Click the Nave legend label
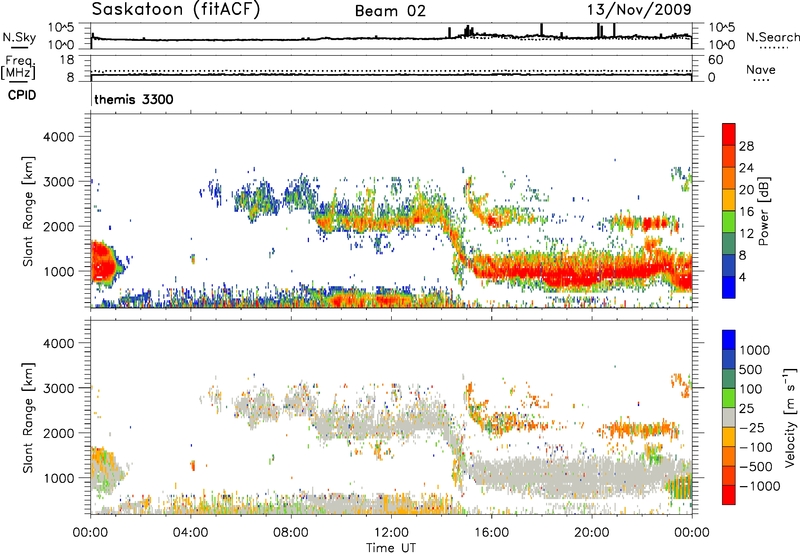The image size is (800, 554). point(761,70)
